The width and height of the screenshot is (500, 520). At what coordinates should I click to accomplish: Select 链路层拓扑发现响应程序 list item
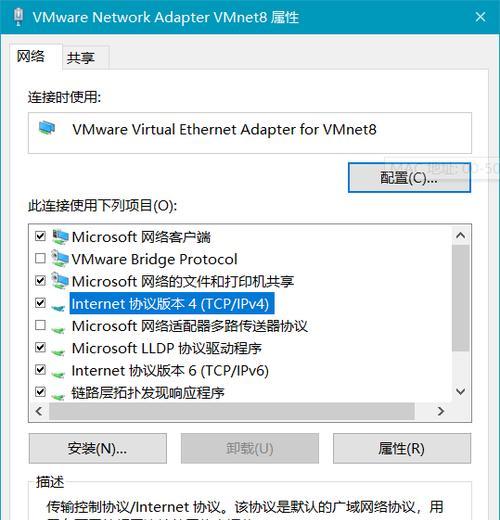point(148,393)
